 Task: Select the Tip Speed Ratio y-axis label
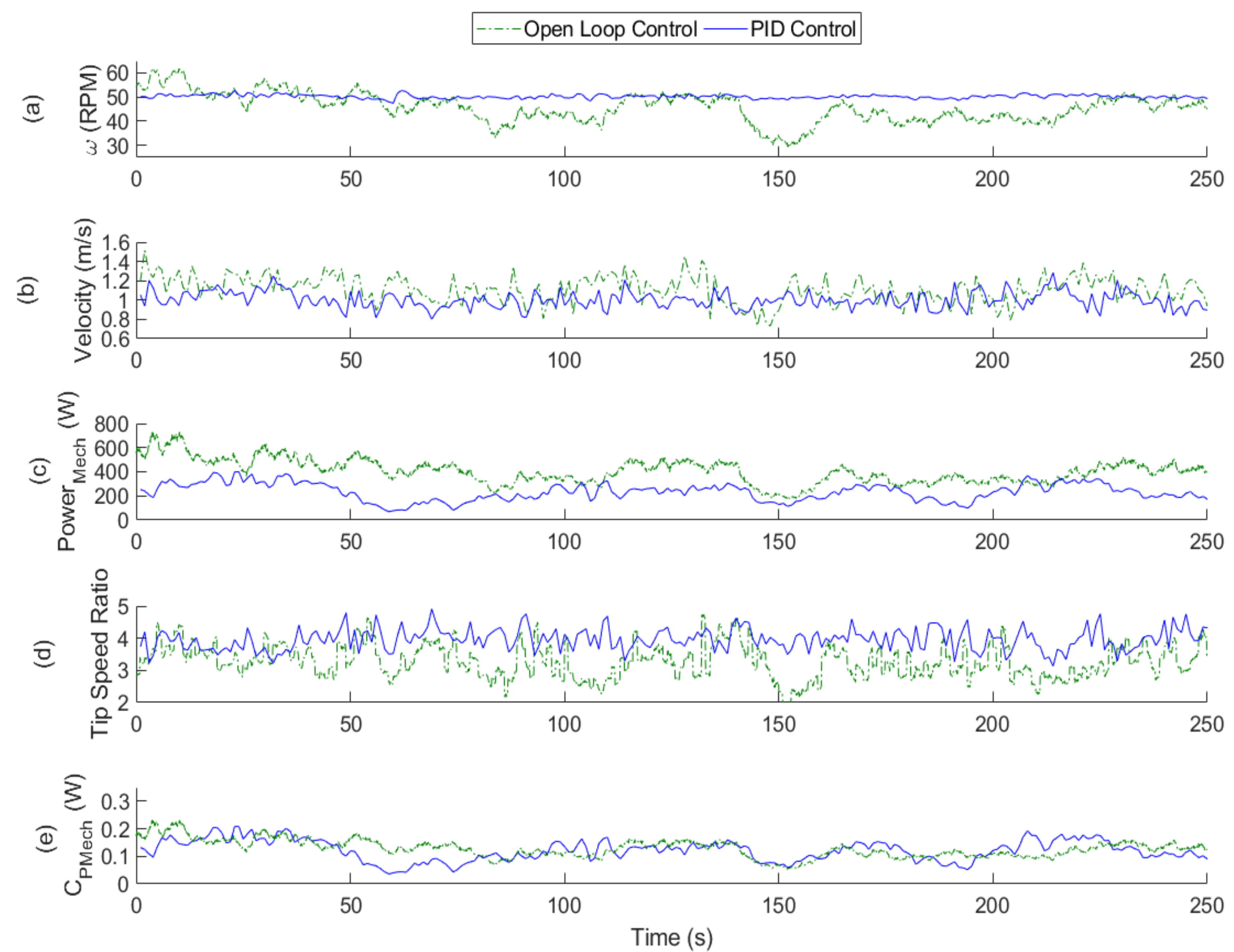(99, 654)
